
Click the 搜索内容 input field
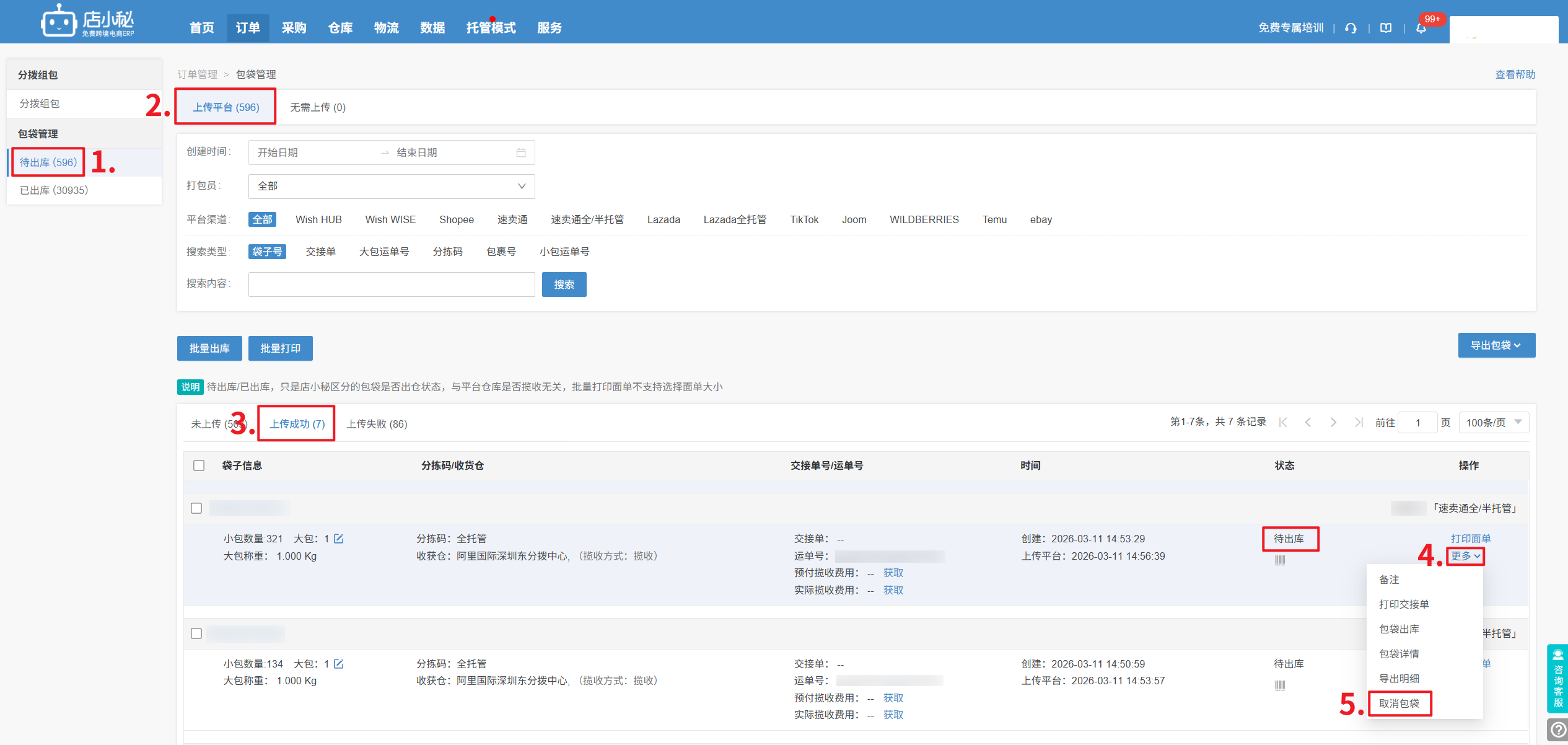[x=391, y=284]
